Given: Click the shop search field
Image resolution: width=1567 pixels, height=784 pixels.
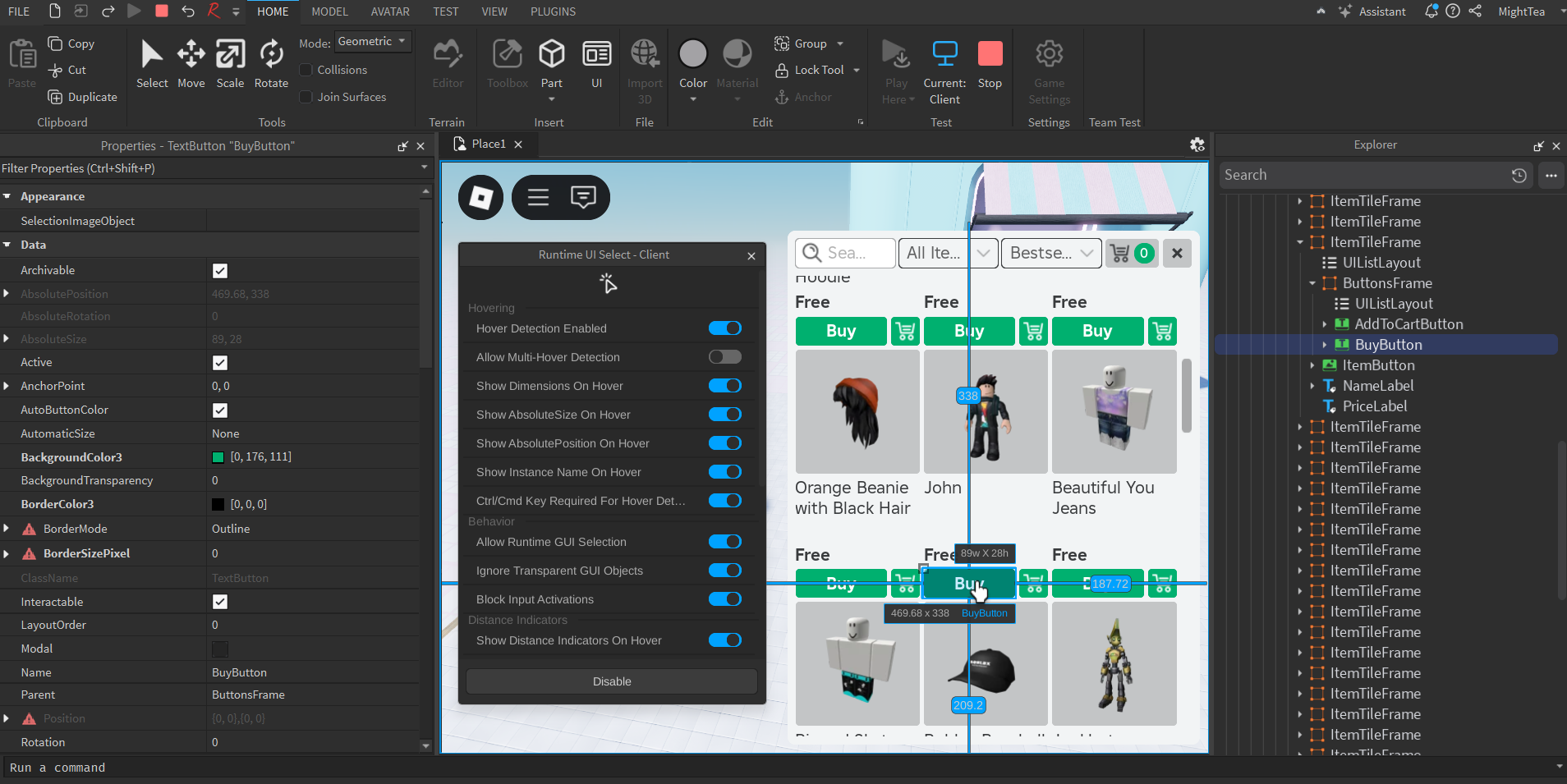Looking at the screenshot, I should (845, 253).
